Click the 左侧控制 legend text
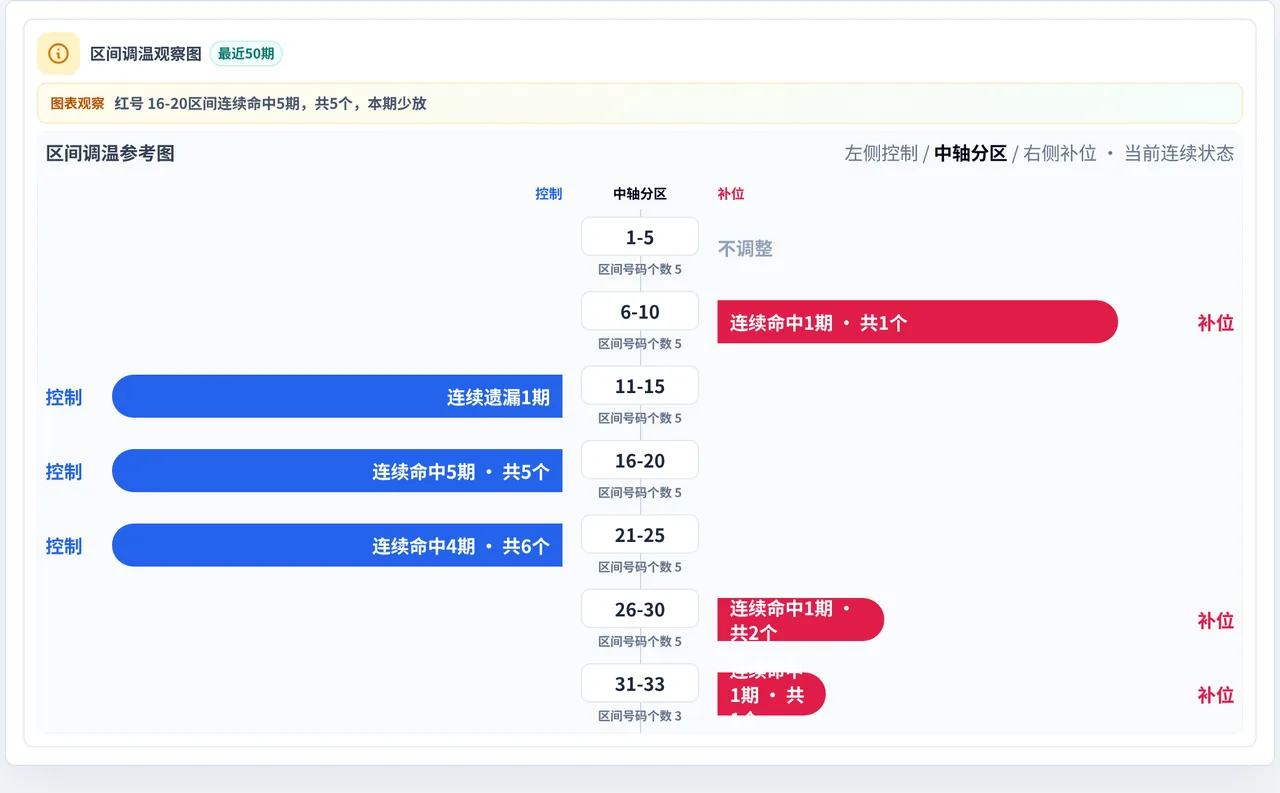This screenshot has height=793, width=1280. click(881, 153)
